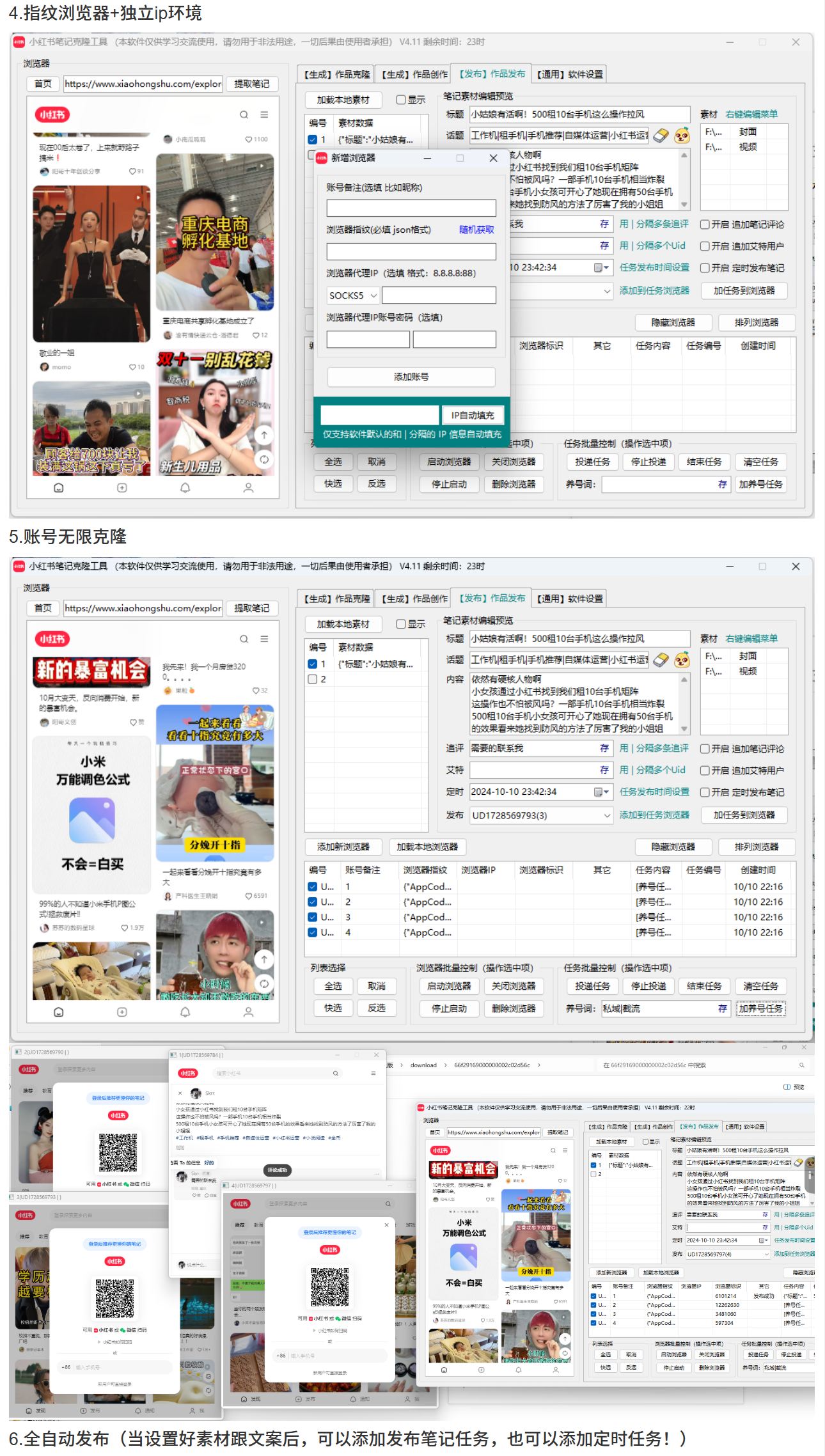Click the eraser icon beside 话题 in section 5
Screen dimensions: 825x1456
[x=661, y=660]
